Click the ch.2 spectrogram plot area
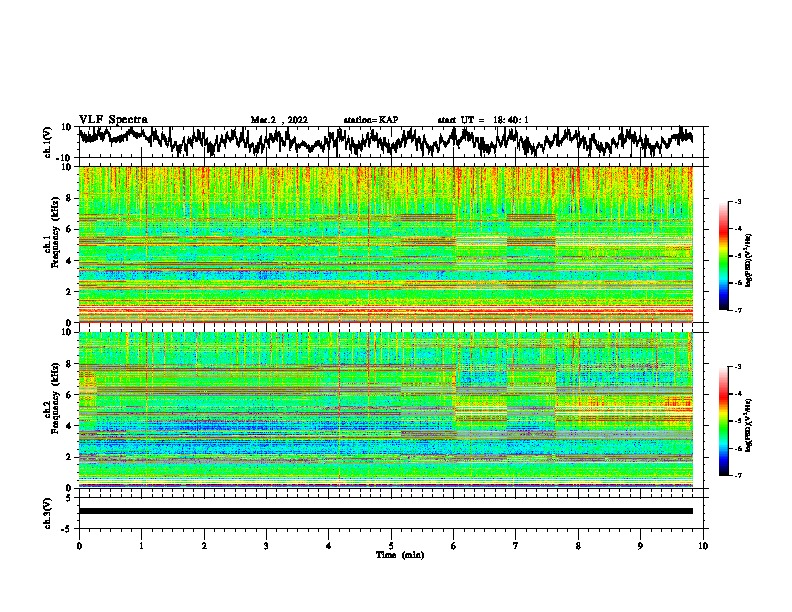Image resolution: width=792 pixels, height=612 pixels. [x=386, y=410]
